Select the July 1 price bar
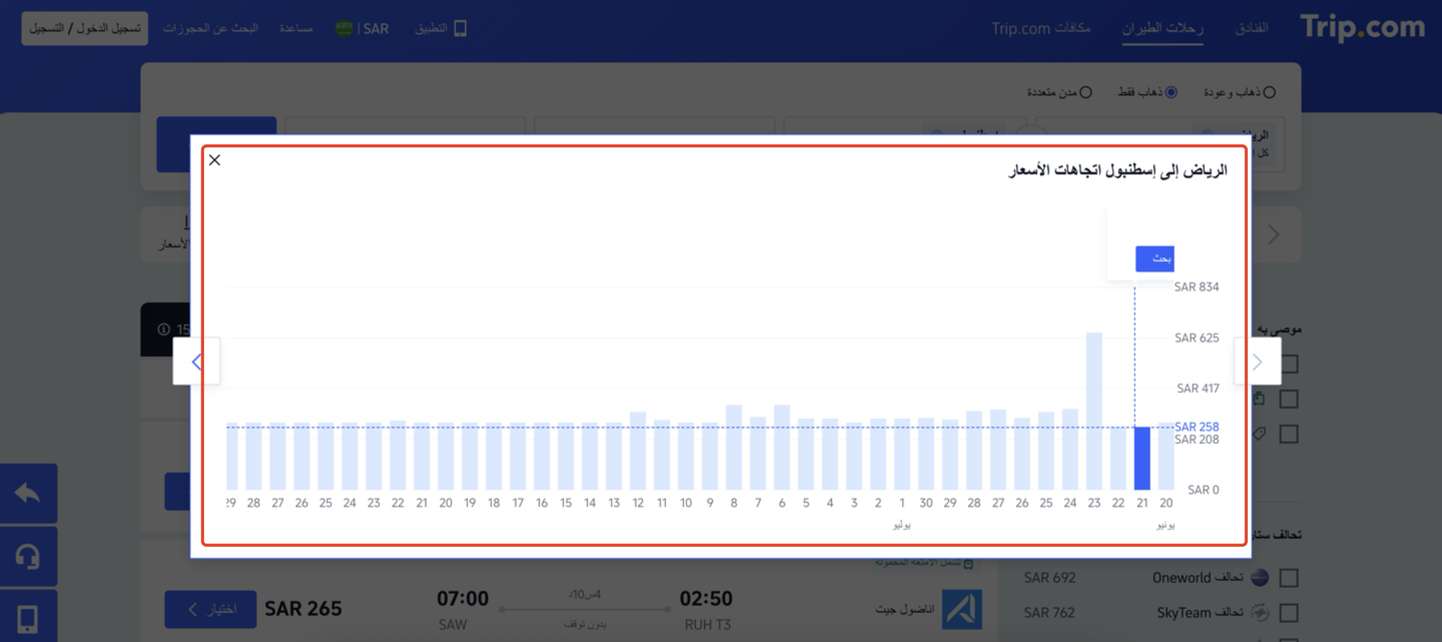This screenshot has height=642, width=1442. coord(902,454)
